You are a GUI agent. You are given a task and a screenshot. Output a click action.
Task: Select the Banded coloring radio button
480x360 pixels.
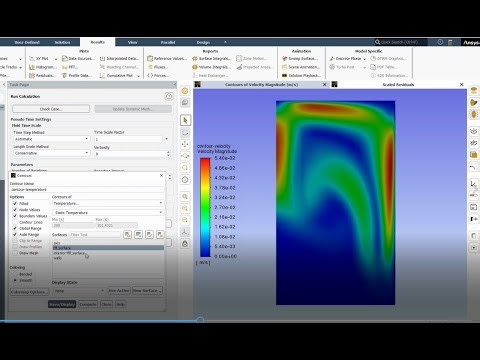tap(15, 274)
